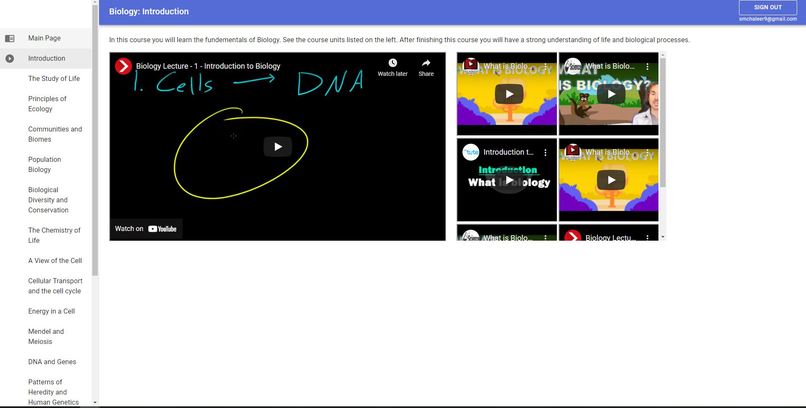Open Principles of Ecology unit
The width and height of the screenshot is (806, 408).
47,104
